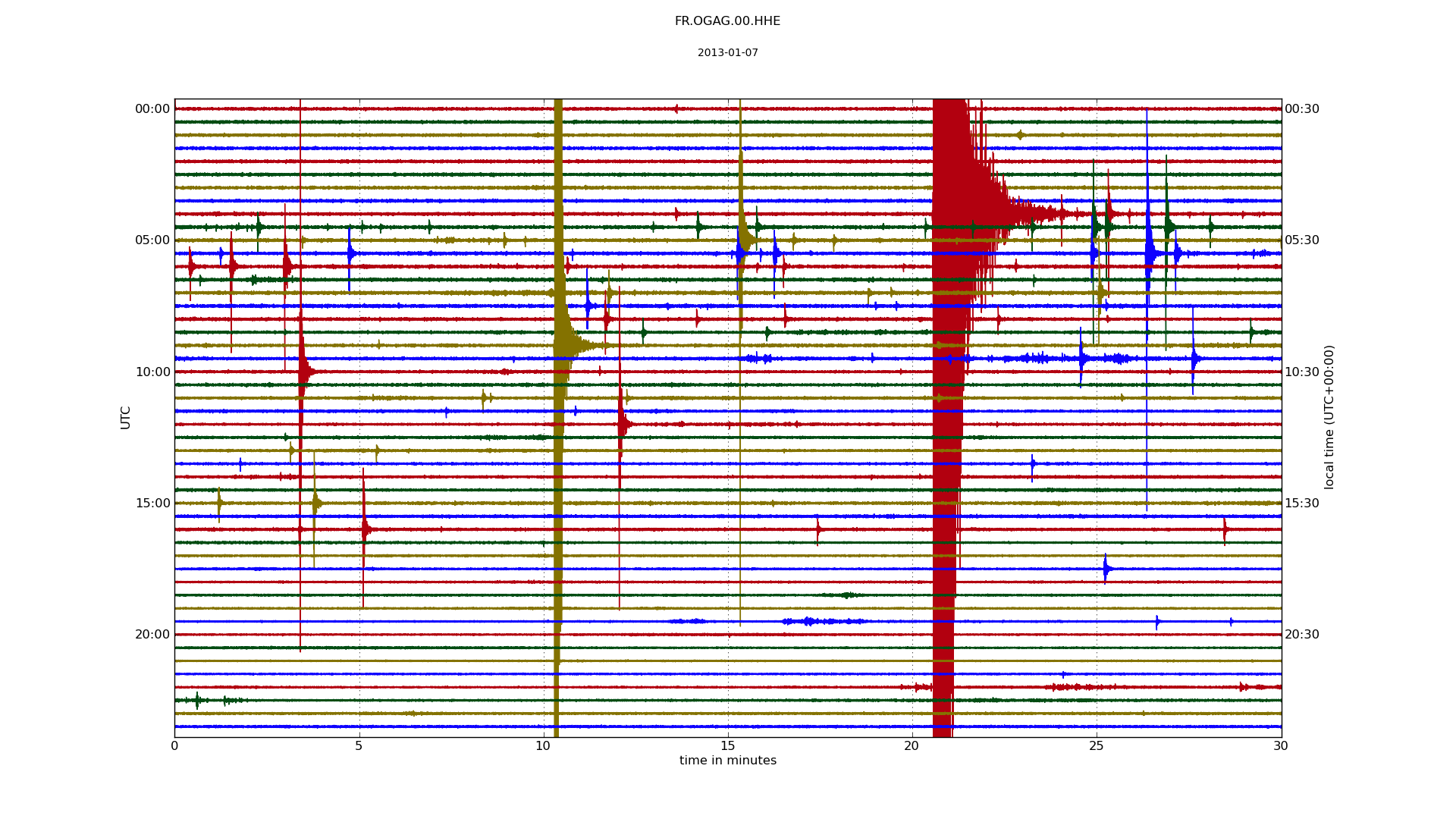Screen dimensions: 1456x819
Task: Click the 2013-01-07 date subtitle
Action: [x=727, y=53]
